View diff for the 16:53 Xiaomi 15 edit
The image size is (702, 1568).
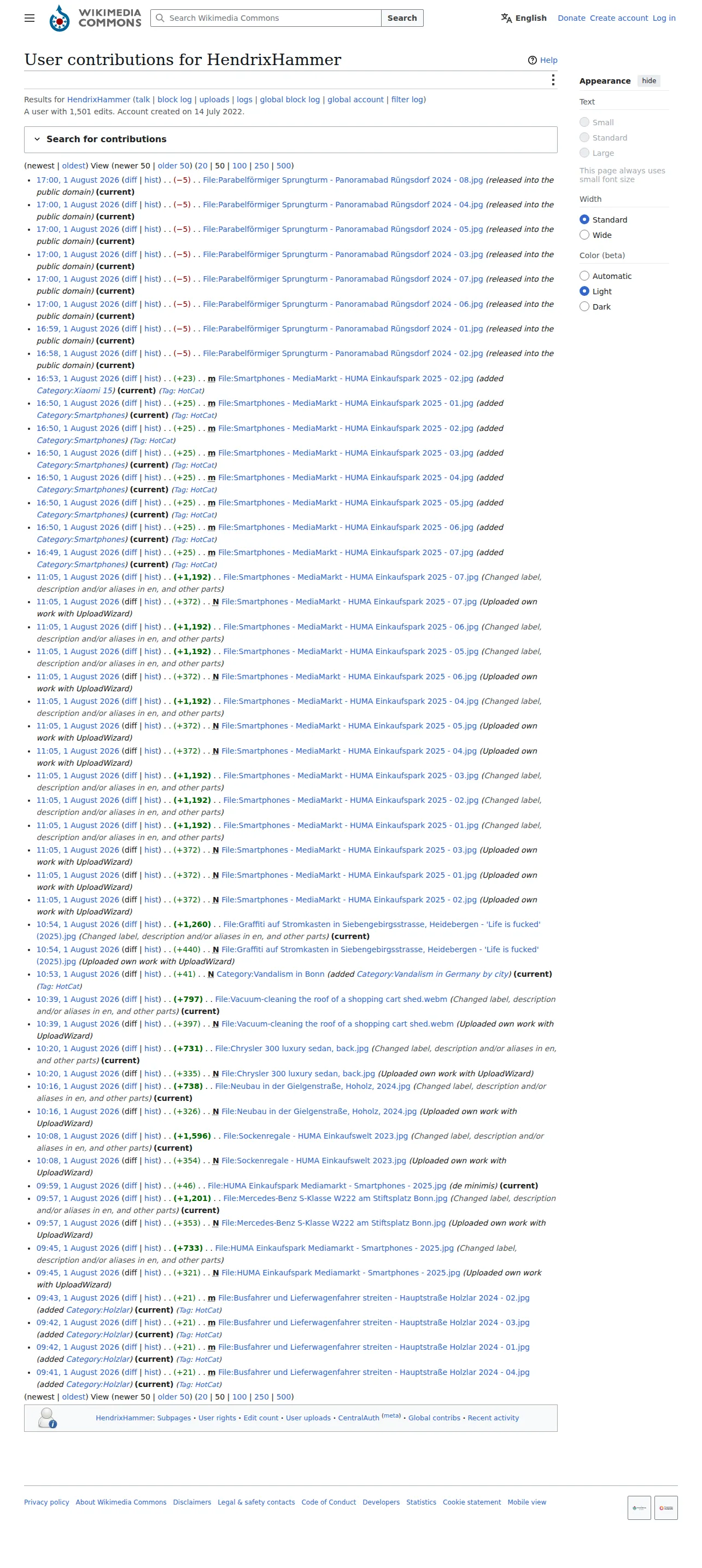click(x=130, y=378)
